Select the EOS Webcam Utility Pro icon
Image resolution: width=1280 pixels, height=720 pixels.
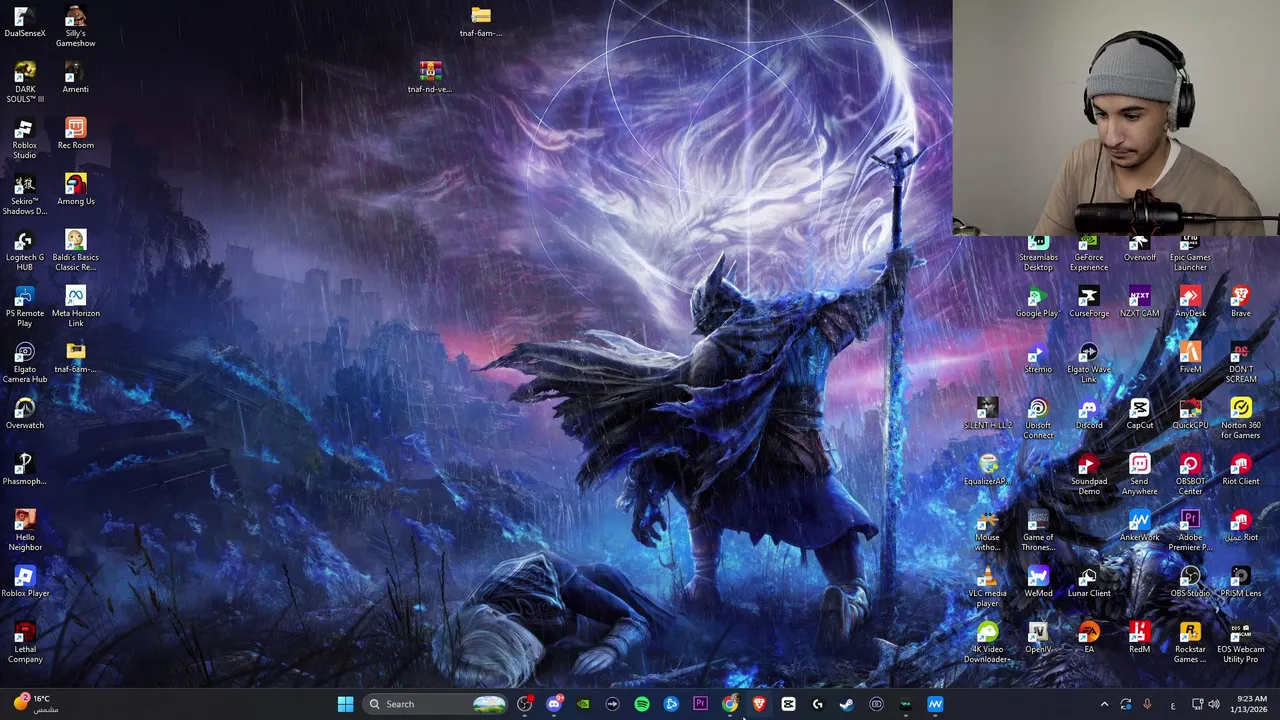point(1241,643)
